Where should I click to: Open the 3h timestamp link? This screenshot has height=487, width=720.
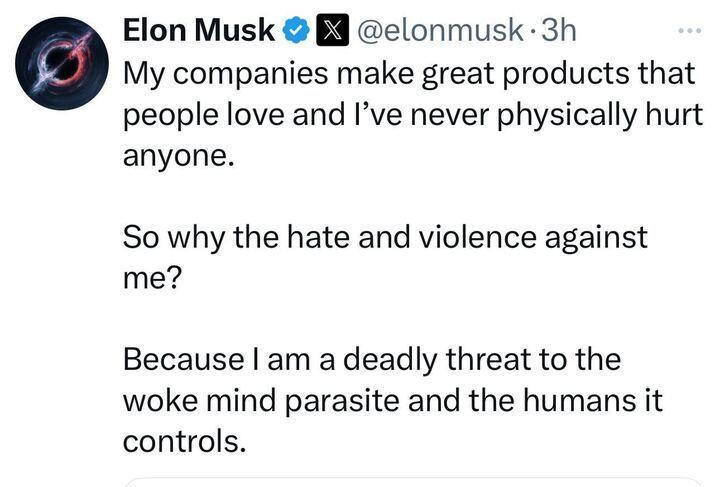pos(558,31)
